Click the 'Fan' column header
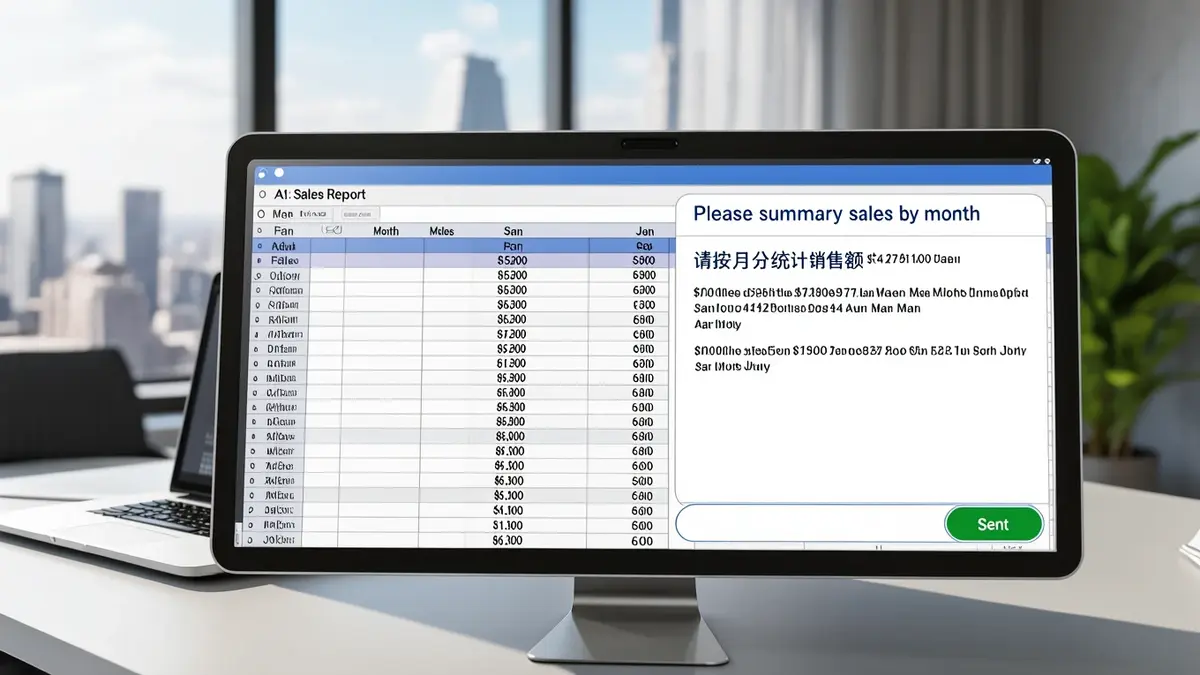This screenshot has width=1200, height=675. [x=284, y=230]
